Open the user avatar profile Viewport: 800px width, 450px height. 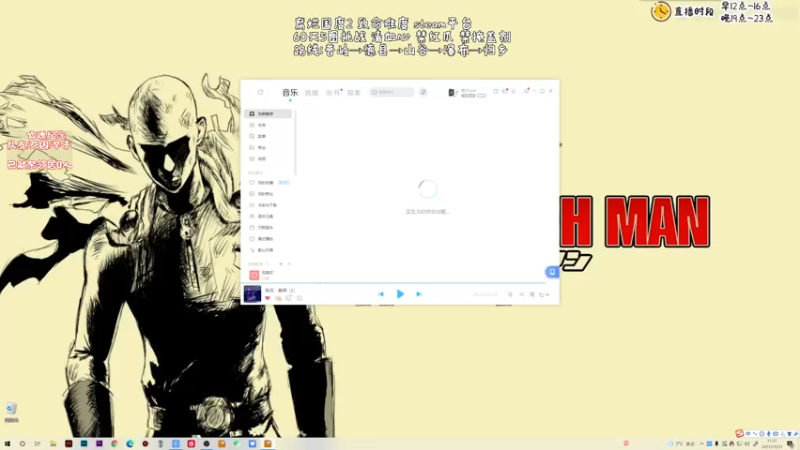tap(452, 92)
